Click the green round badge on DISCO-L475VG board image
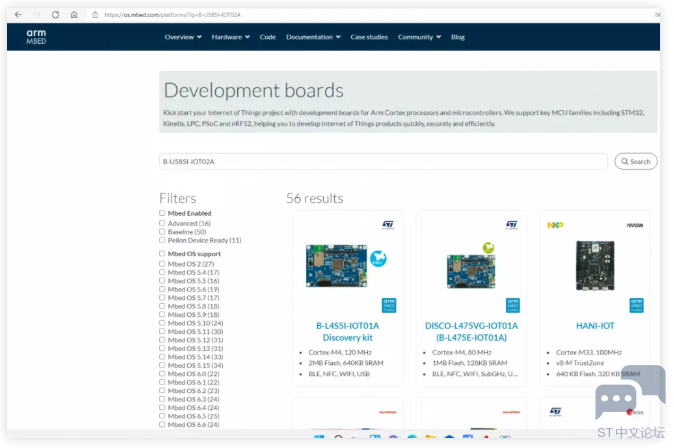Image resolution: width=674 pixels, height=448 pixels. click(488, 247)
